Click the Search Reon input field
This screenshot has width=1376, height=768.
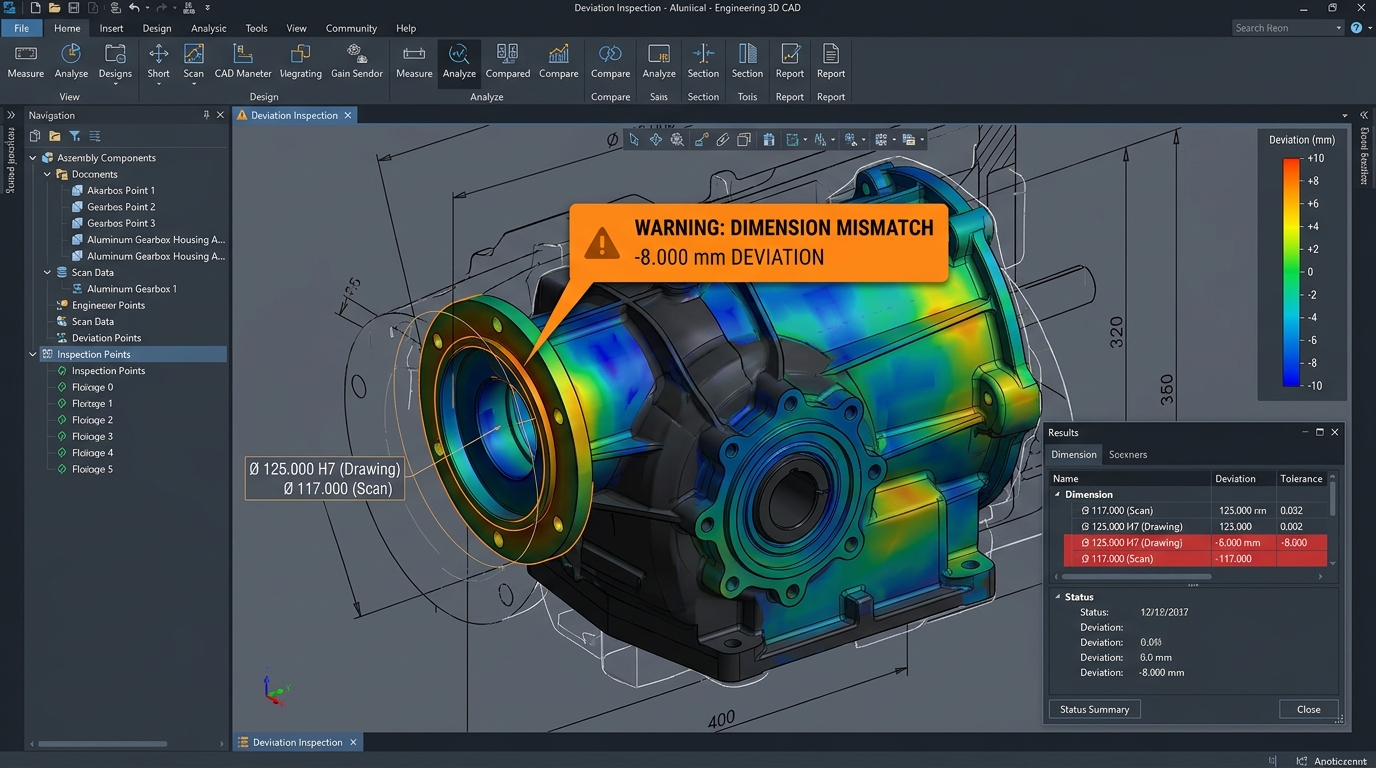(1282, 28)
